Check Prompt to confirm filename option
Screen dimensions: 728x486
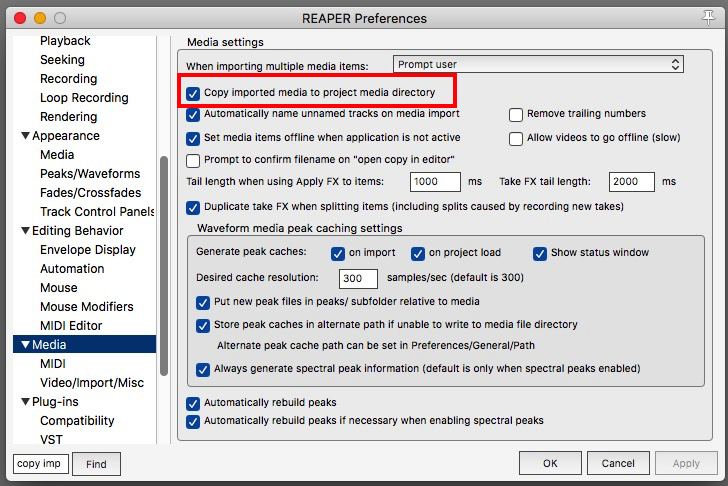pos(193,161)
